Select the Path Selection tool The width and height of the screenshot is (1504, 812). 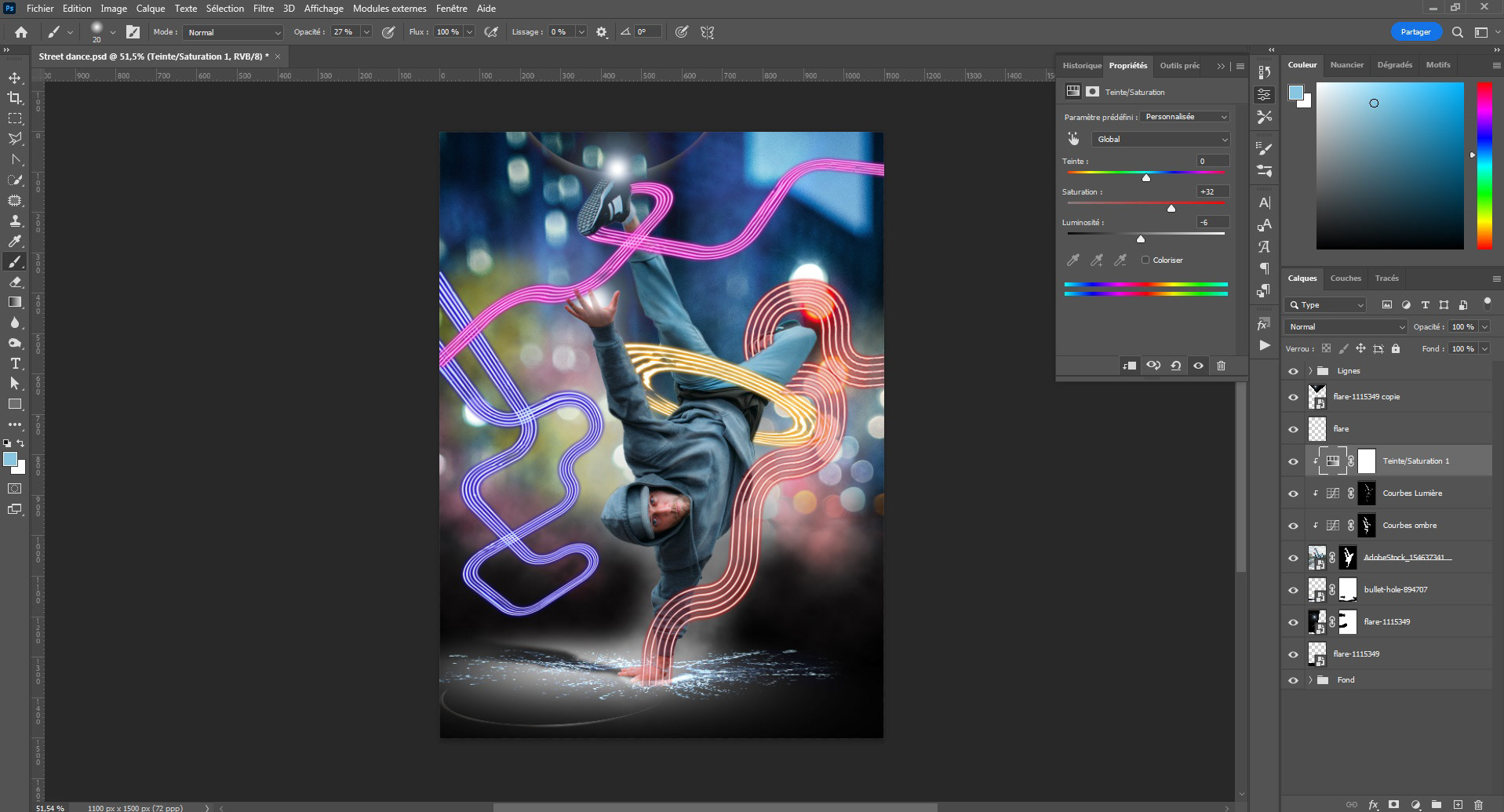pos(15,384)
